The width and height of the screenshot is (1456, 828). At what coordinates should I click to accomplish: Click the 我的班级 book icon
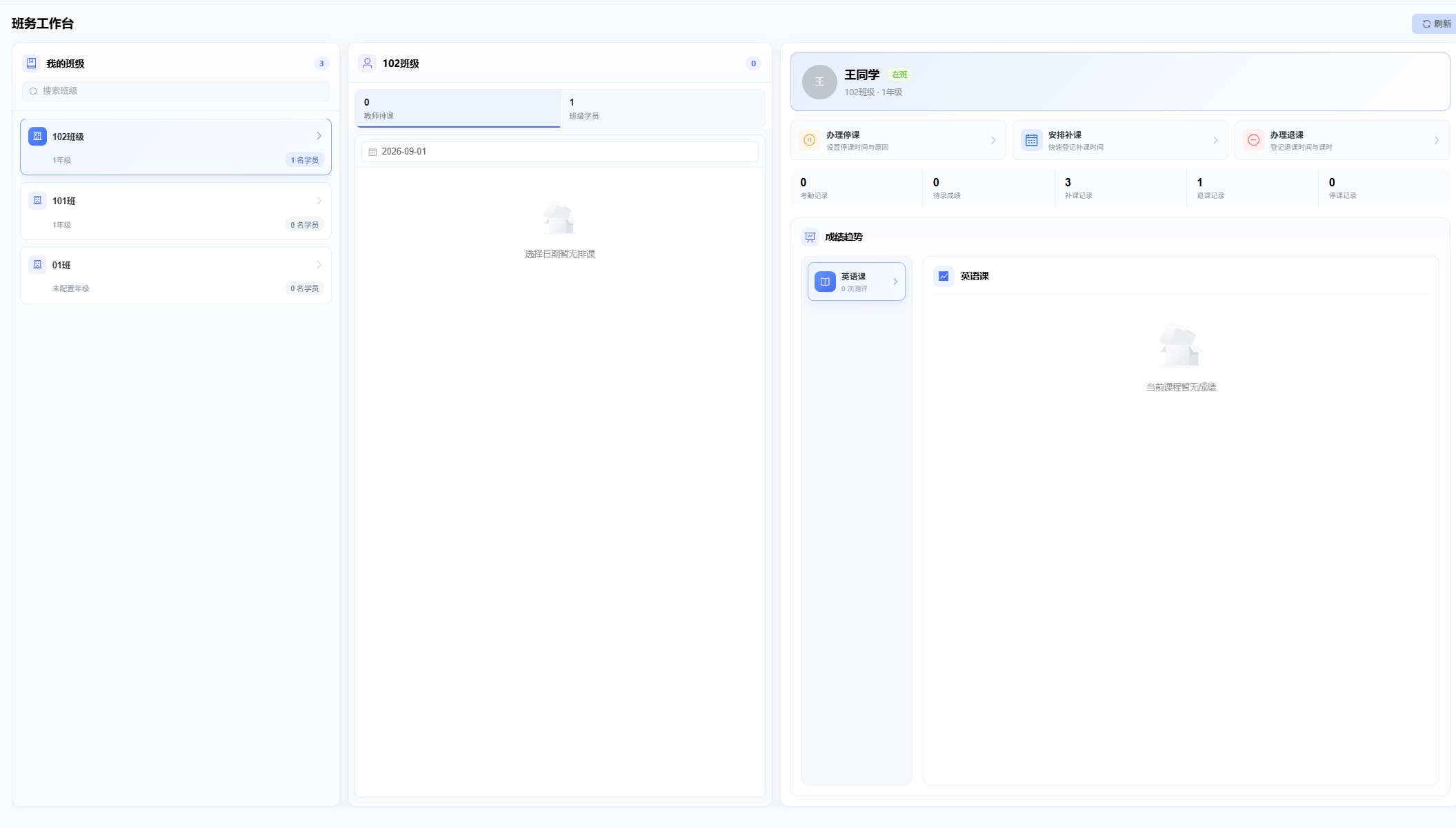tap(32, 63)
